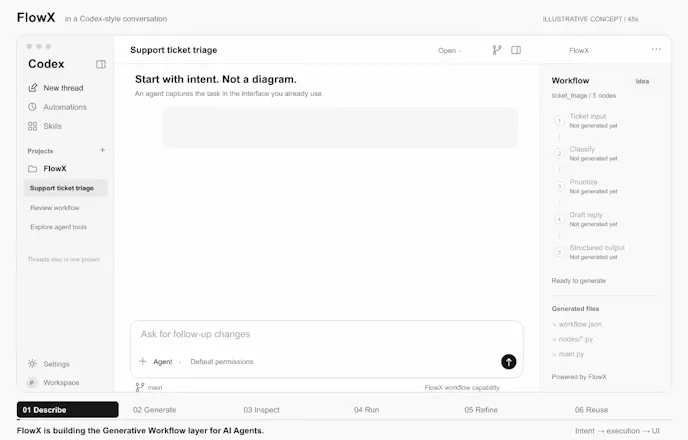Image resolution: width=688 pixels, height=440 pixels.
Task: Open the Review workflow thread
Action: [55, 207]
